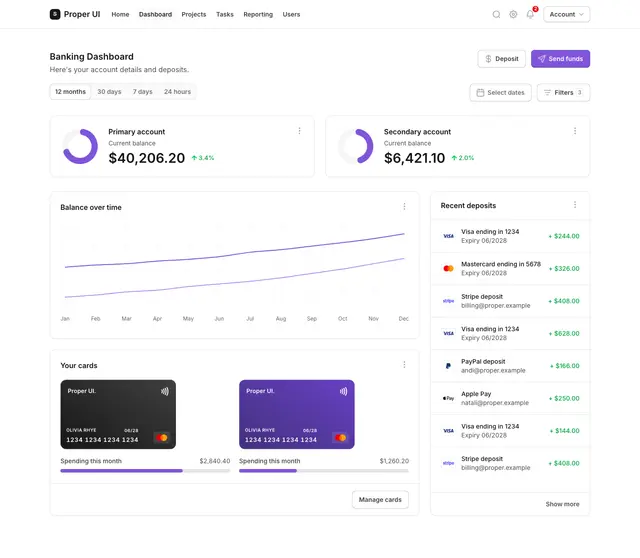The width and height of the screenshot is (640, 558).
Task: Click $1,260.20 spending amount
Action: point(394,461)
